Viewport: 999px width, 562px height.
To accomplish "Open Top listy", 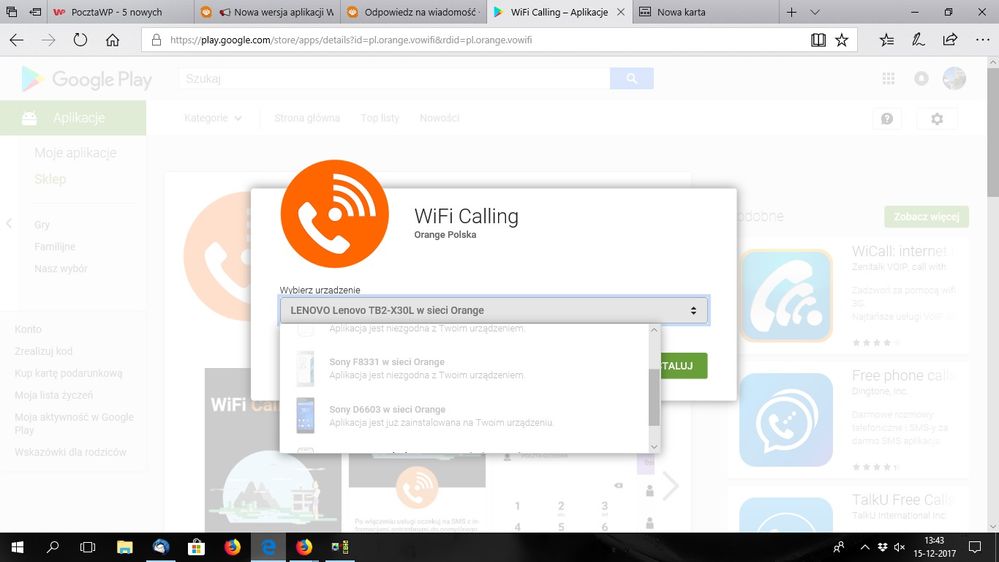I will point(380,118).
